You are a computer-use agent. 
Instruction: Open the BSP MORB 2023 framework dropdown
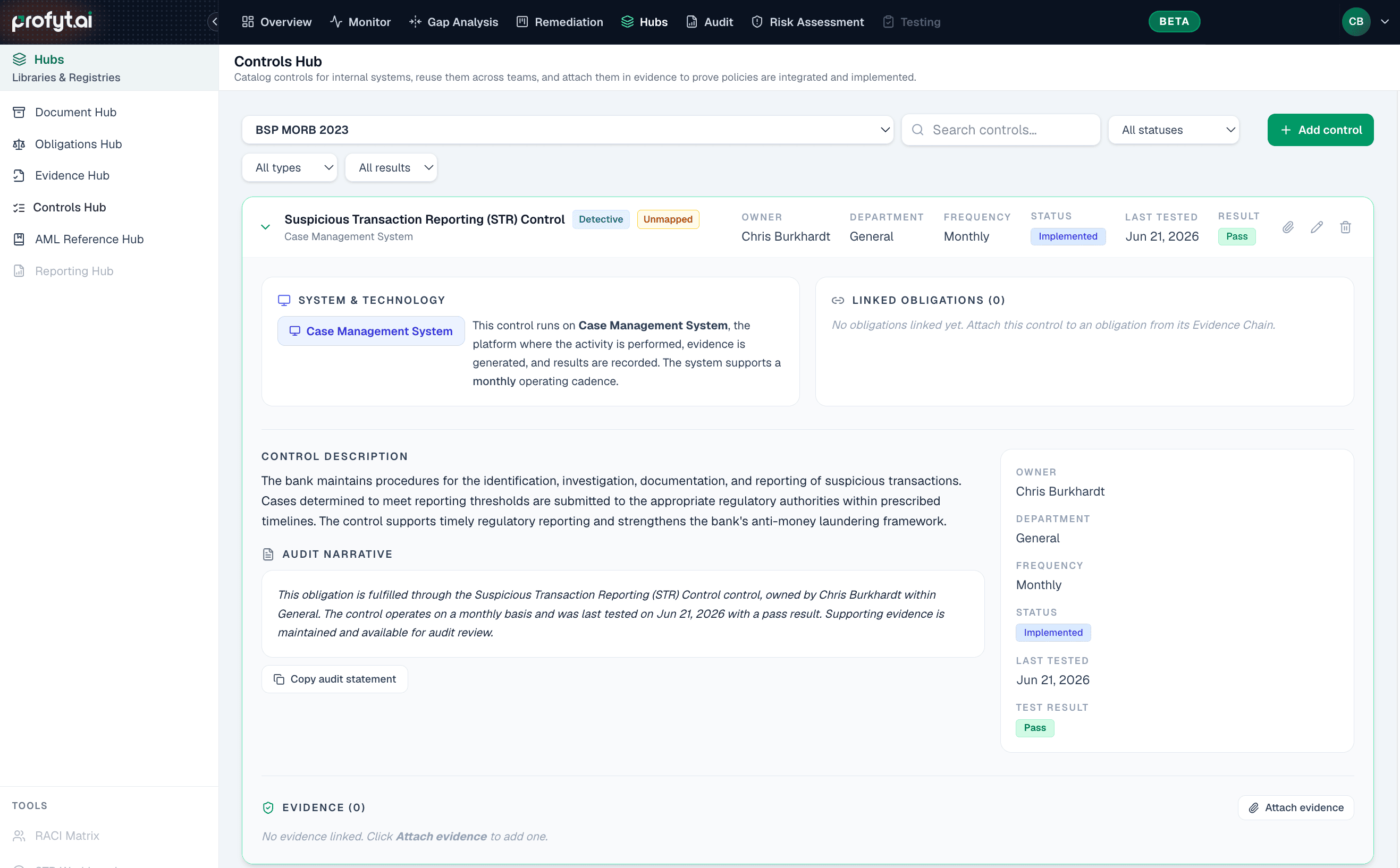pos(567,130)
